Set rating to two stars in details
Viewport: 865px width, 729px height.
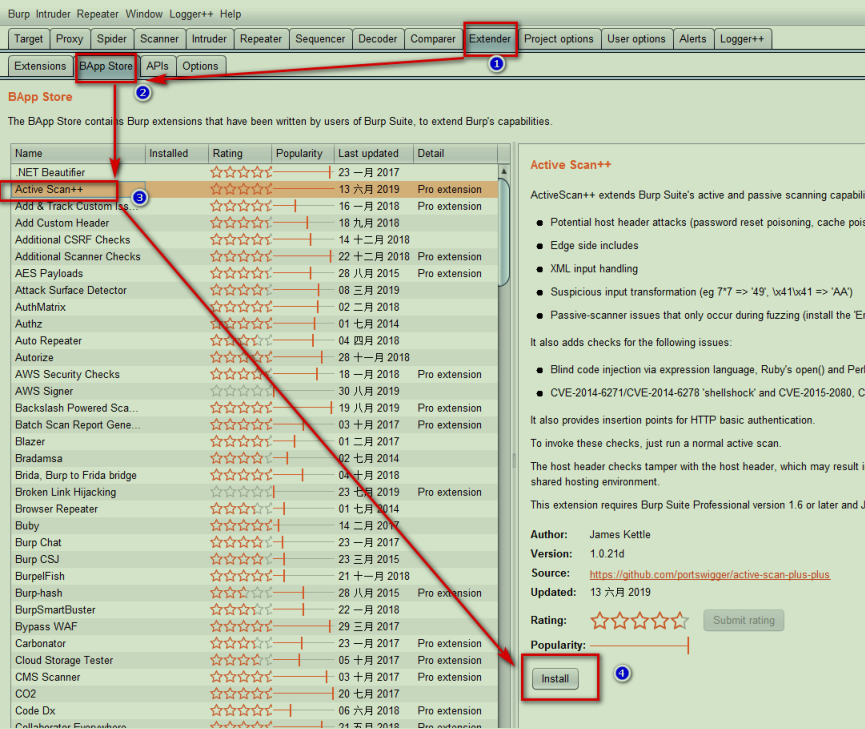coord(620,621)
